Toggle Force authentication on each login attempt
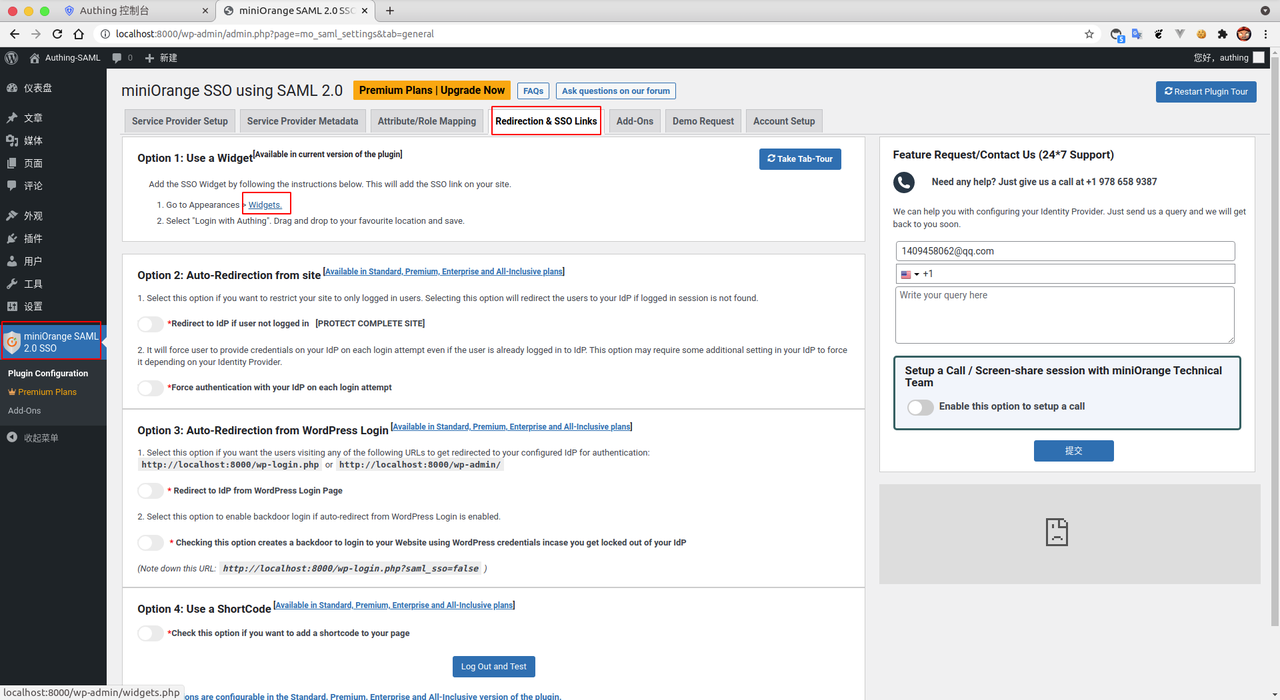The height and width of the screenshot is (700, 1280). [x=150, y=388]
